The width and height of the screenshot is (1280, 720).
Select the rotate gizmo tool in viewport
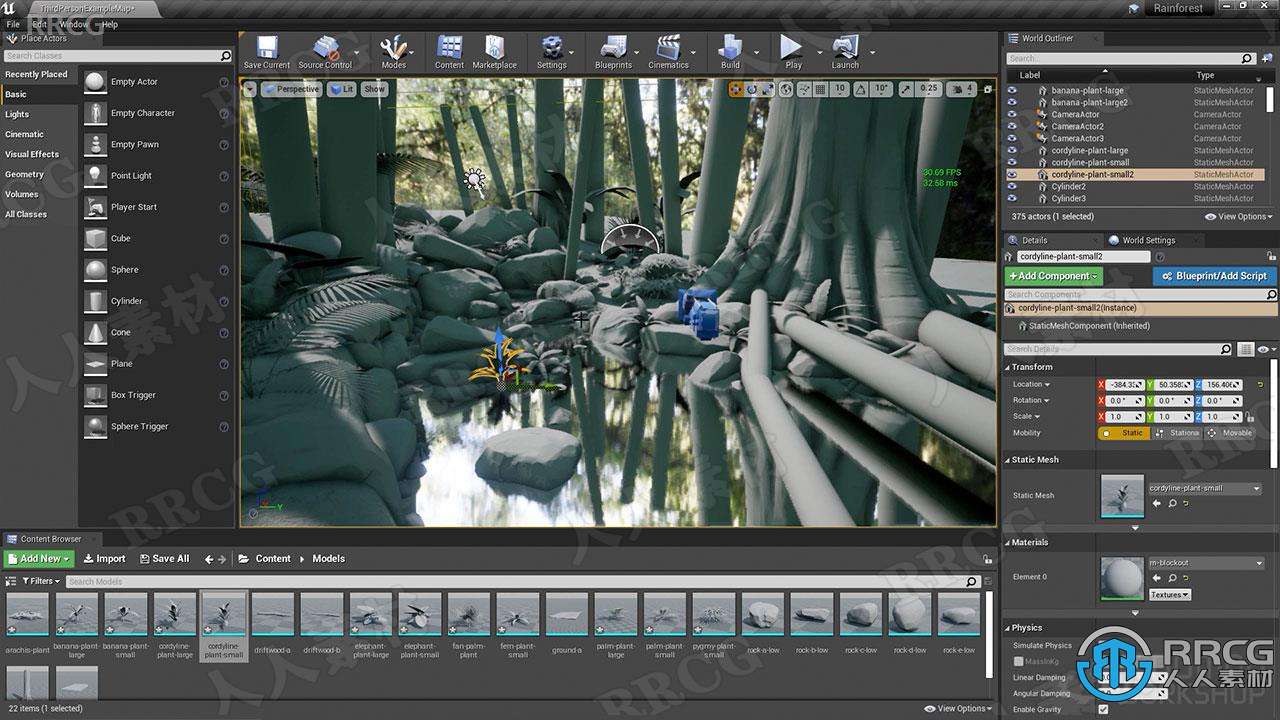(x=752, y=89)
